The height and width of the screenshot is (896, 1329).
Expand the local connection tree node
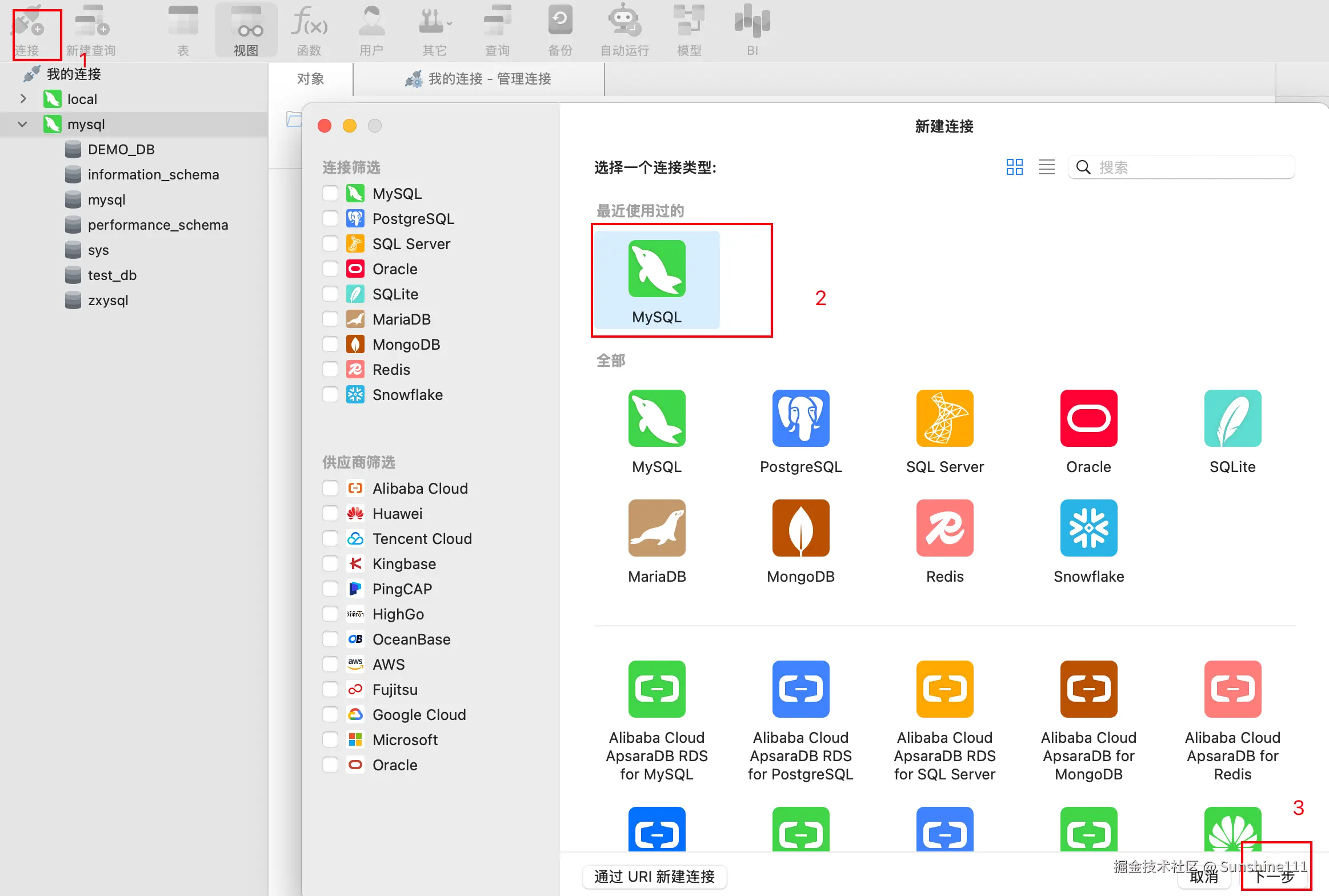[x=23, y=99]
